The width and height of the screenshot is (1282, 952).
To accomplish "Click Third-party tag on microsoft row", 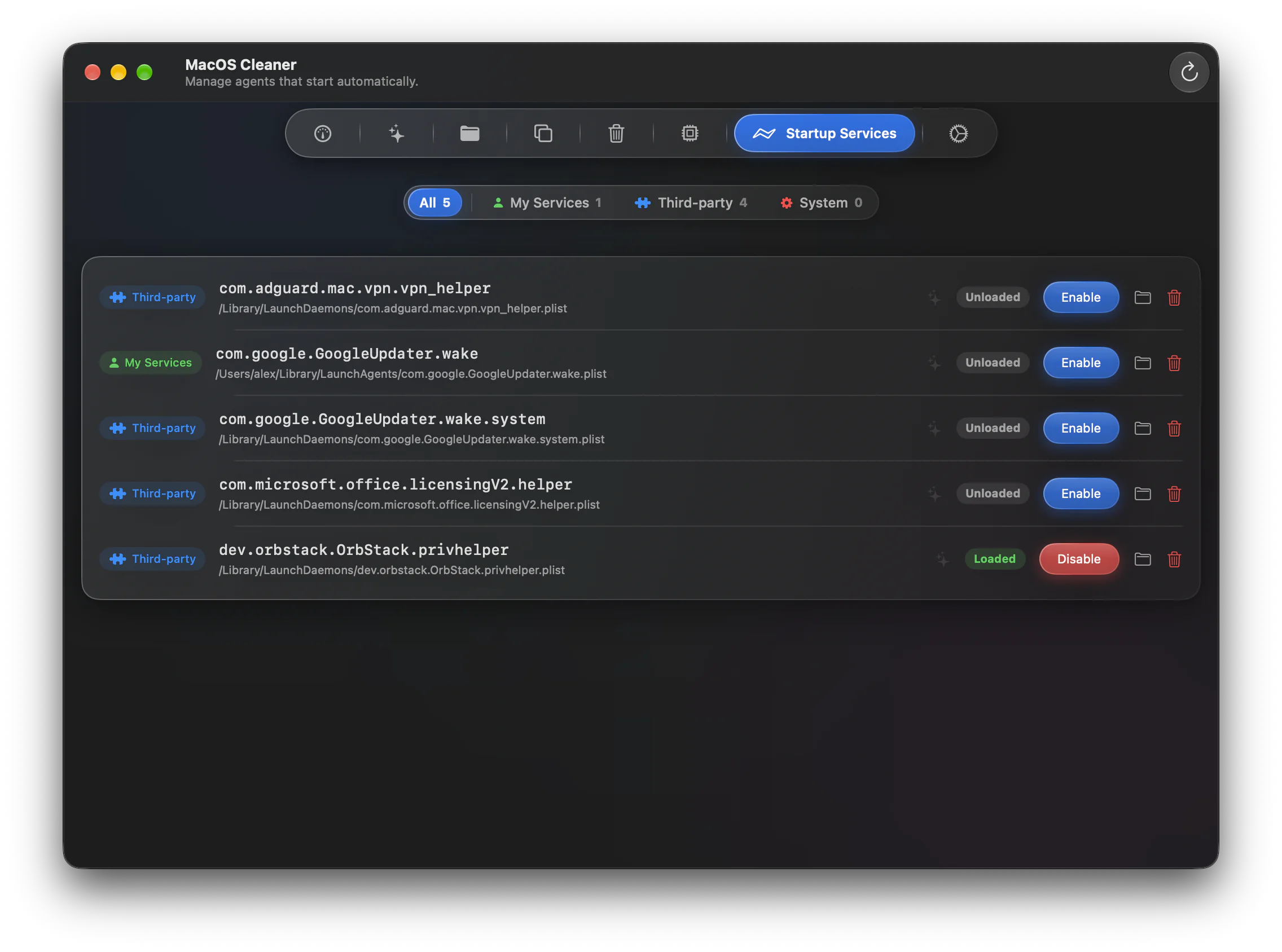I will pos(152,493).
